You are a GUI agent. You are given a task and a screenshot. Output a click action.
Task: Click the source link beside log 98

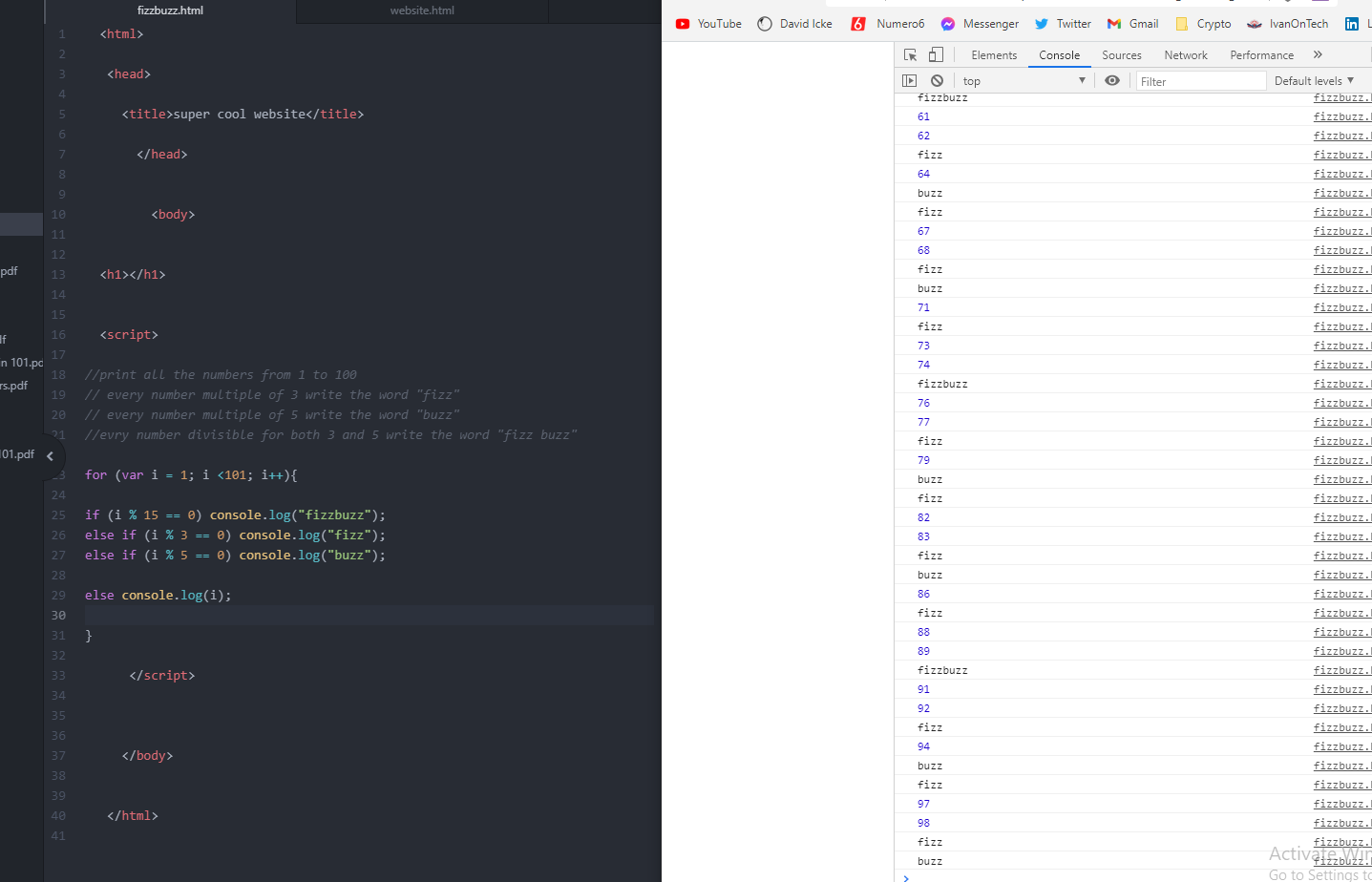pyautogui.click(x=1342, y=823)
